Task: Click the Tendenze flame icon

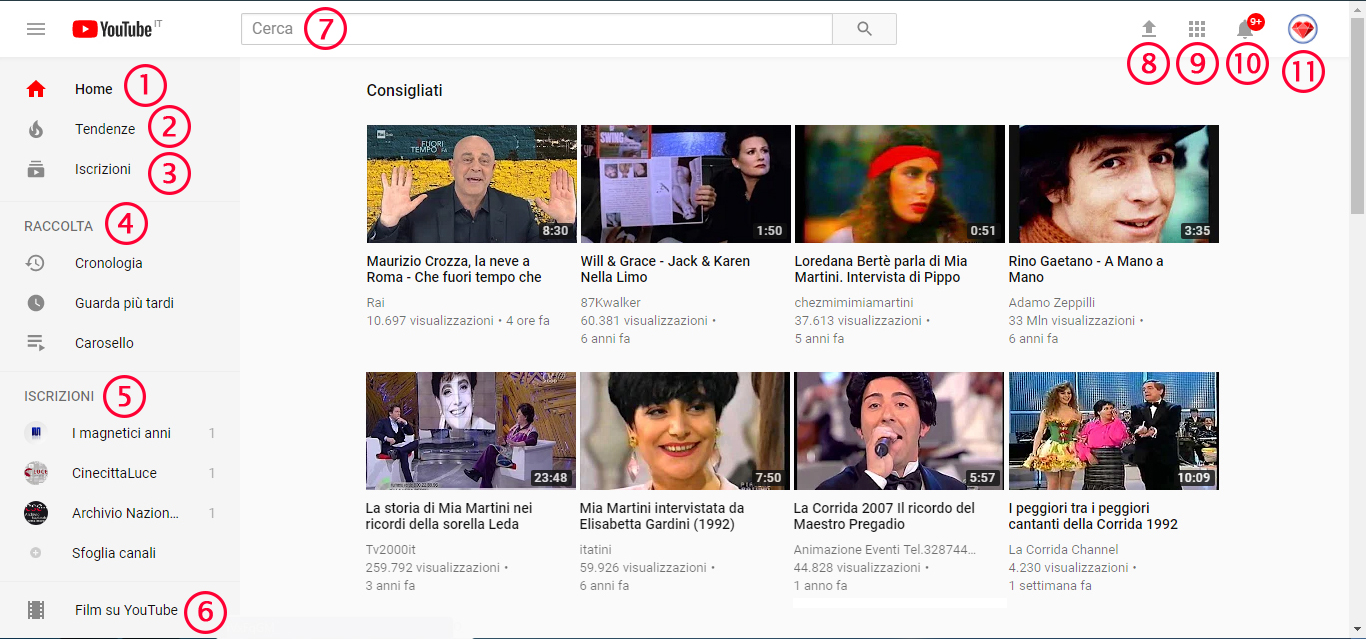Action: (36, 129)
